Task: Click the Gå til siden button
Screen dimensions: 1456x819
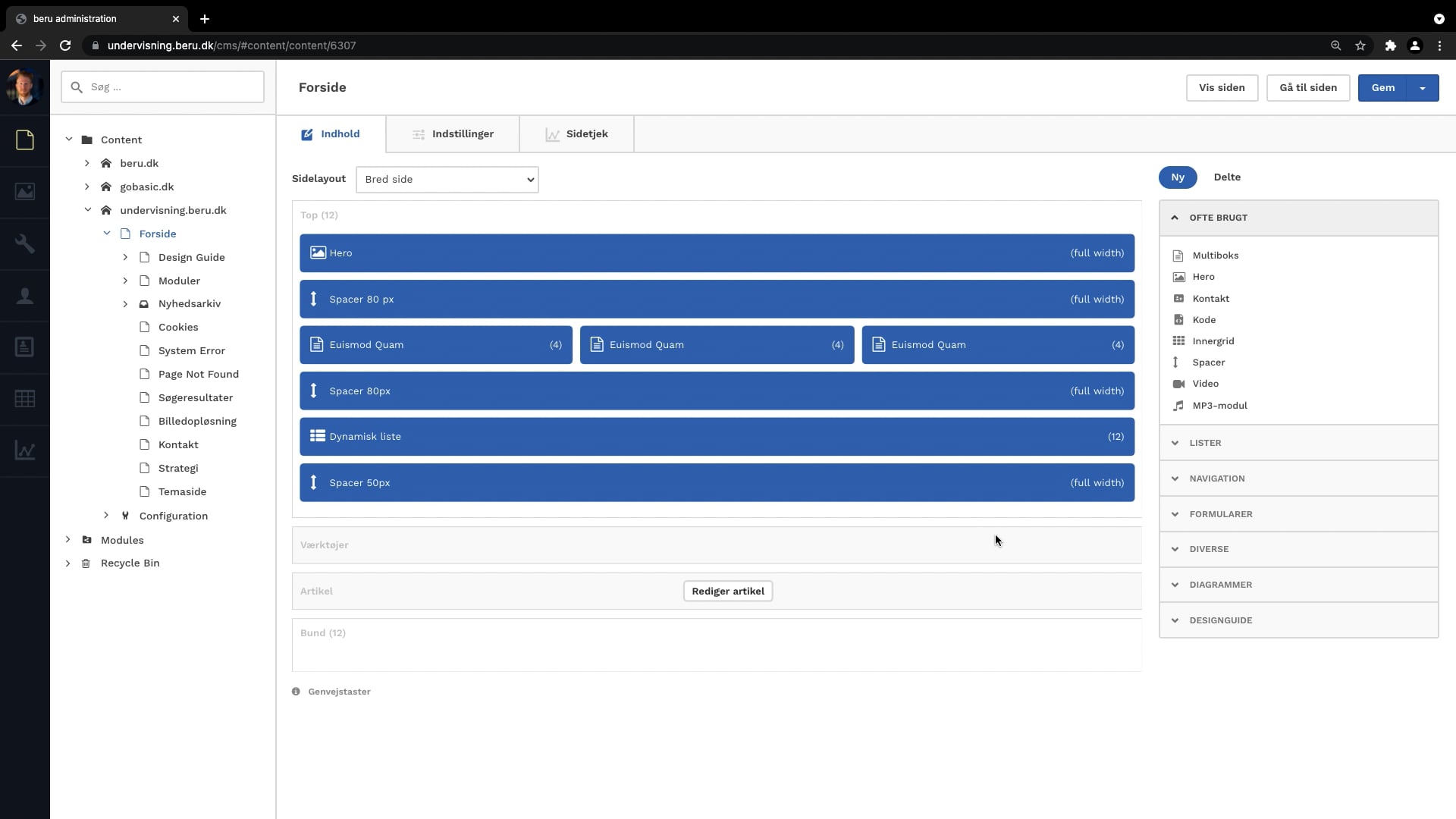Action: tap(1308, 87)
